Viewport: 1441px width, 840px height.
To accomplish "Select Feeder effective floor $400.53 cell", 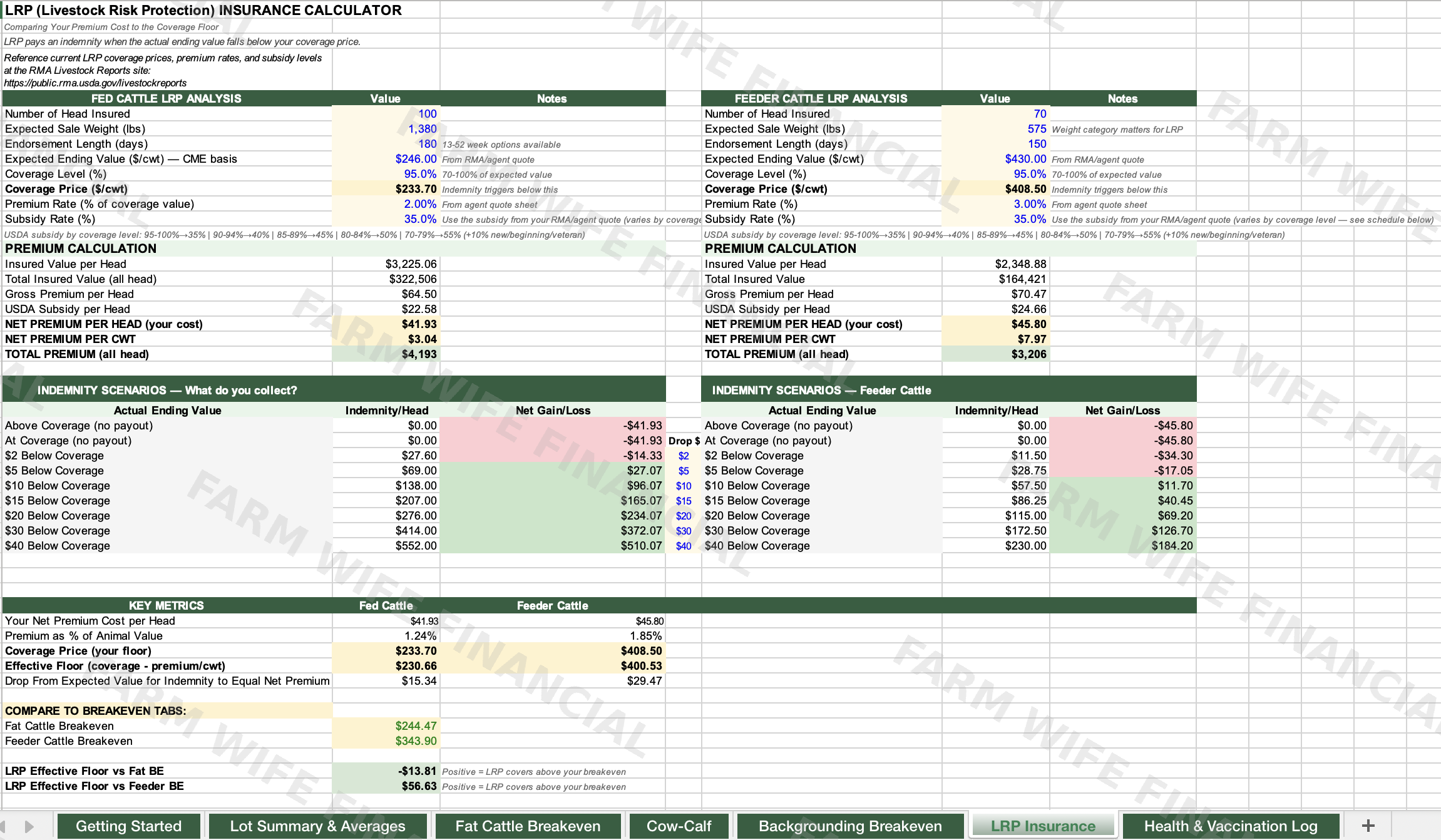I will (553, 666).
